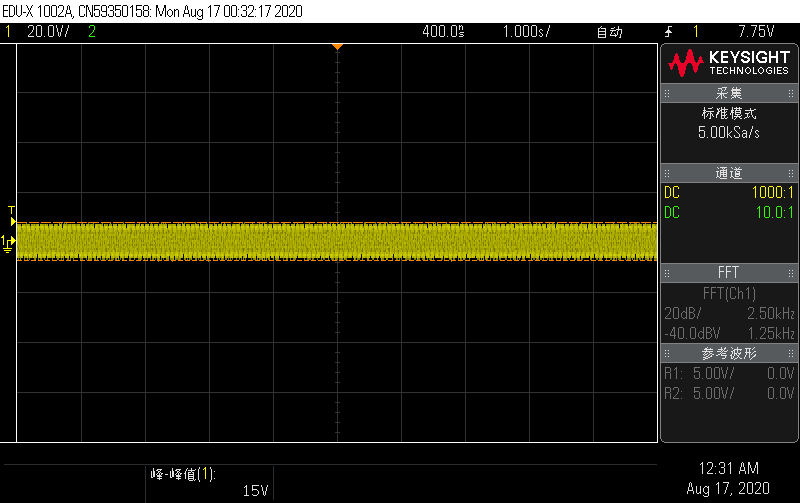Click the 5.00kSa/s sample rate readout

point(729,132)
